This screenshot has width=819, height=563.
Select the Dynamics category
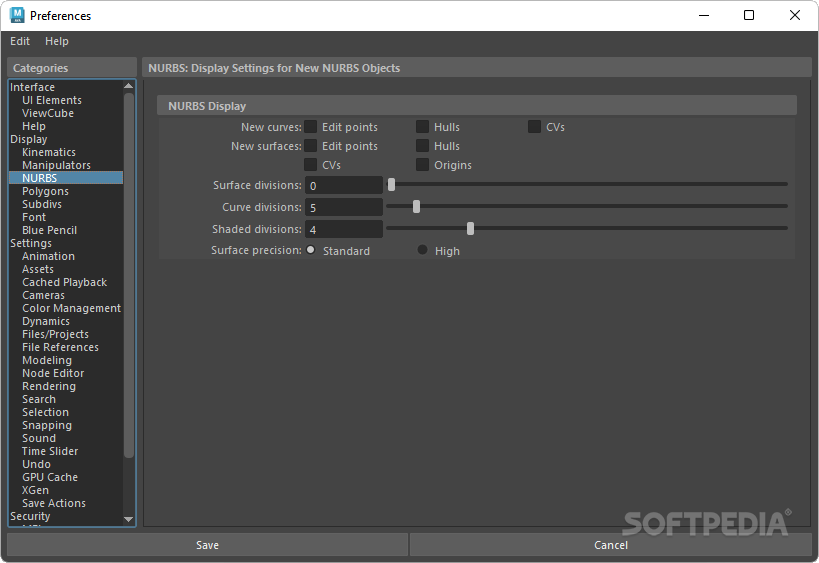click(46, 321)
